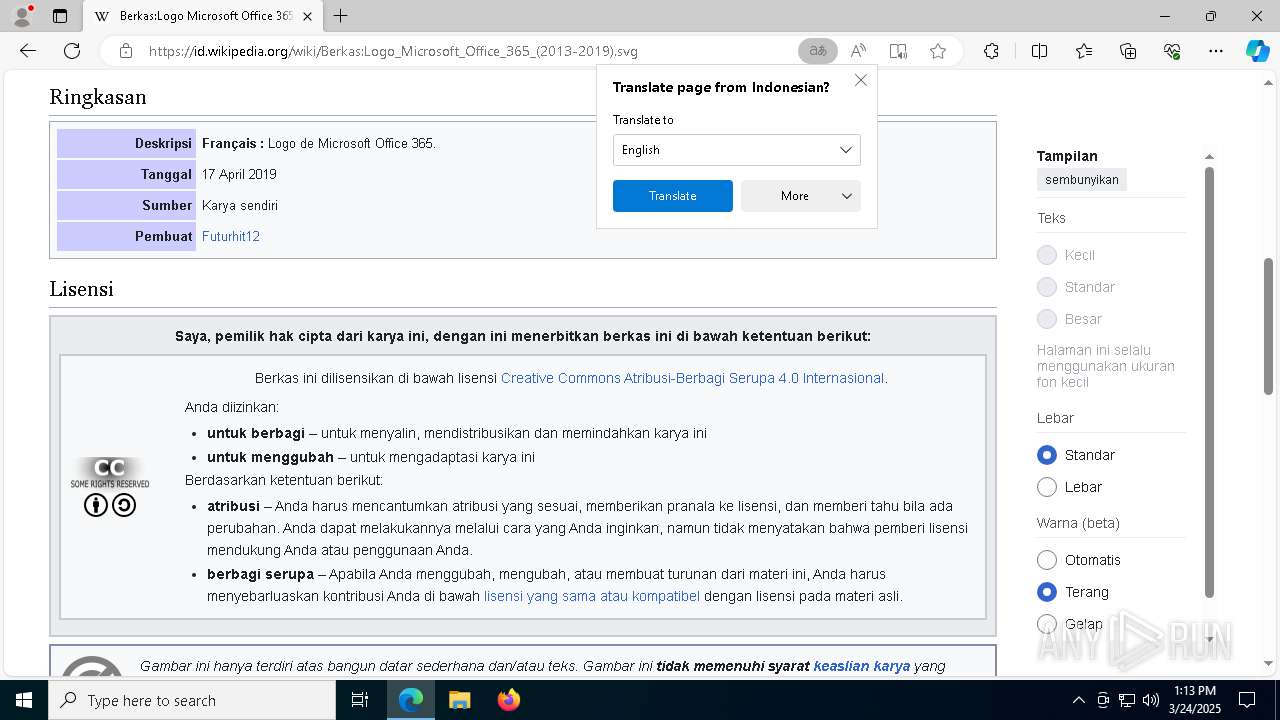
Task: Launch Firefox from the taskbar
Action: pyautogui.click(x=509, y=700)
